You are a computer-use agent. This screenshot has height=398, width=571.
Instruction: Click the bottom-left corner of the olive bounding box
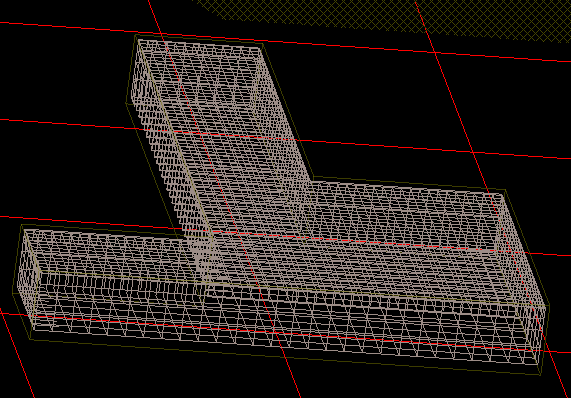(x=31, y=339)
